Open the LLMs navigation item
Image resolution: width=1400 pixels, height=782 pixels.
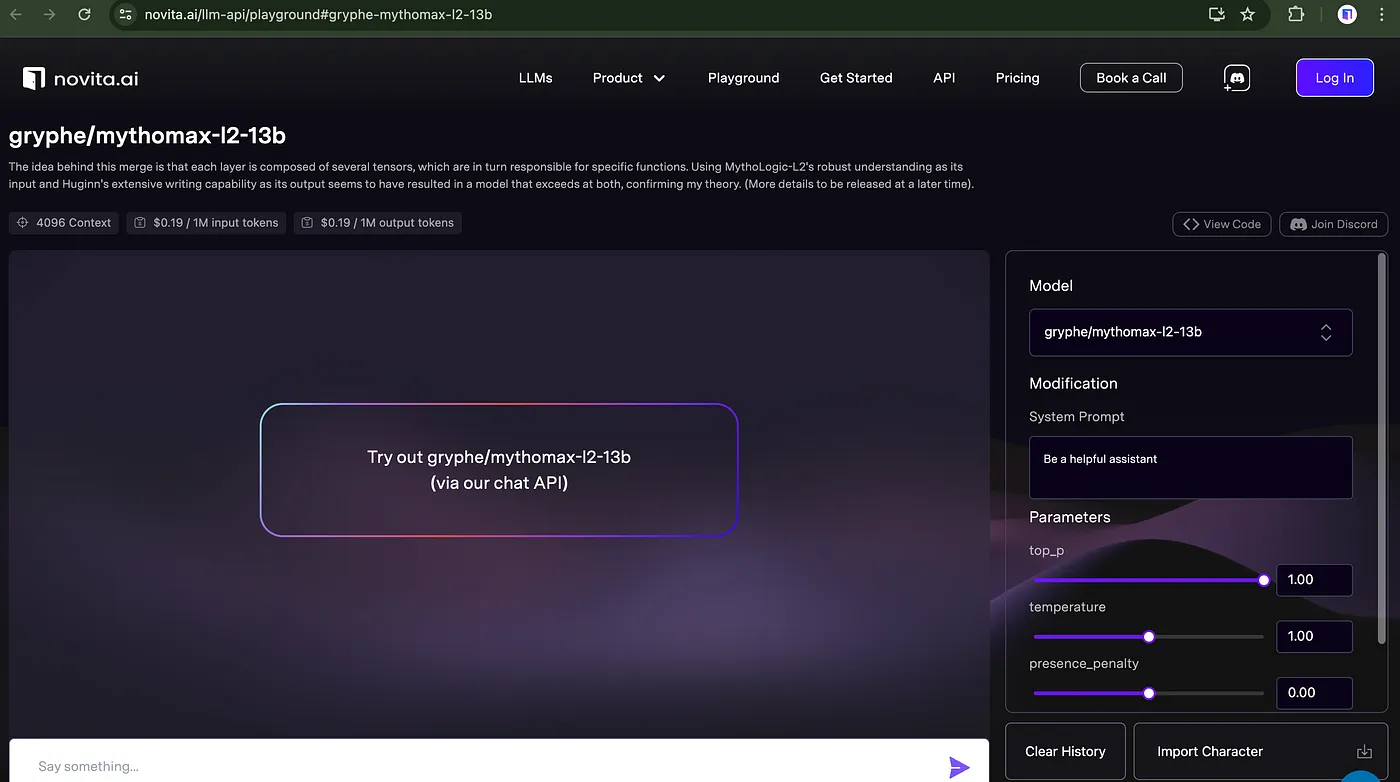(x=535, y=77)
